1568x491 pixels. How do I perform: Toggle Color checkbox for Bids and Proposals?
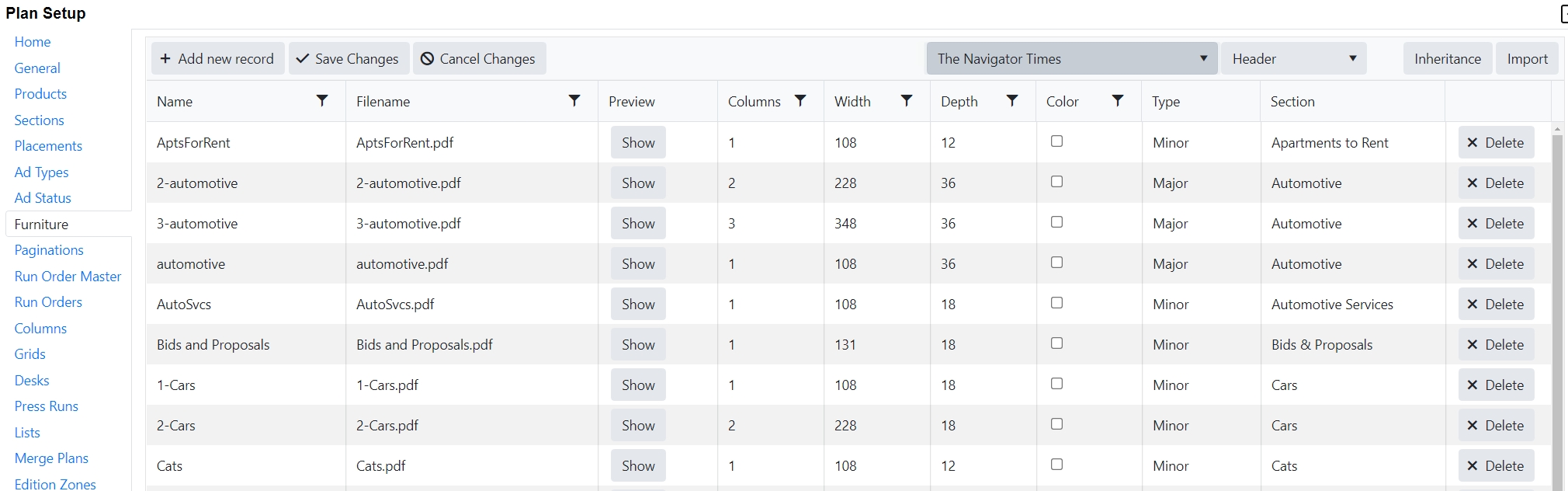[1056, 343]
